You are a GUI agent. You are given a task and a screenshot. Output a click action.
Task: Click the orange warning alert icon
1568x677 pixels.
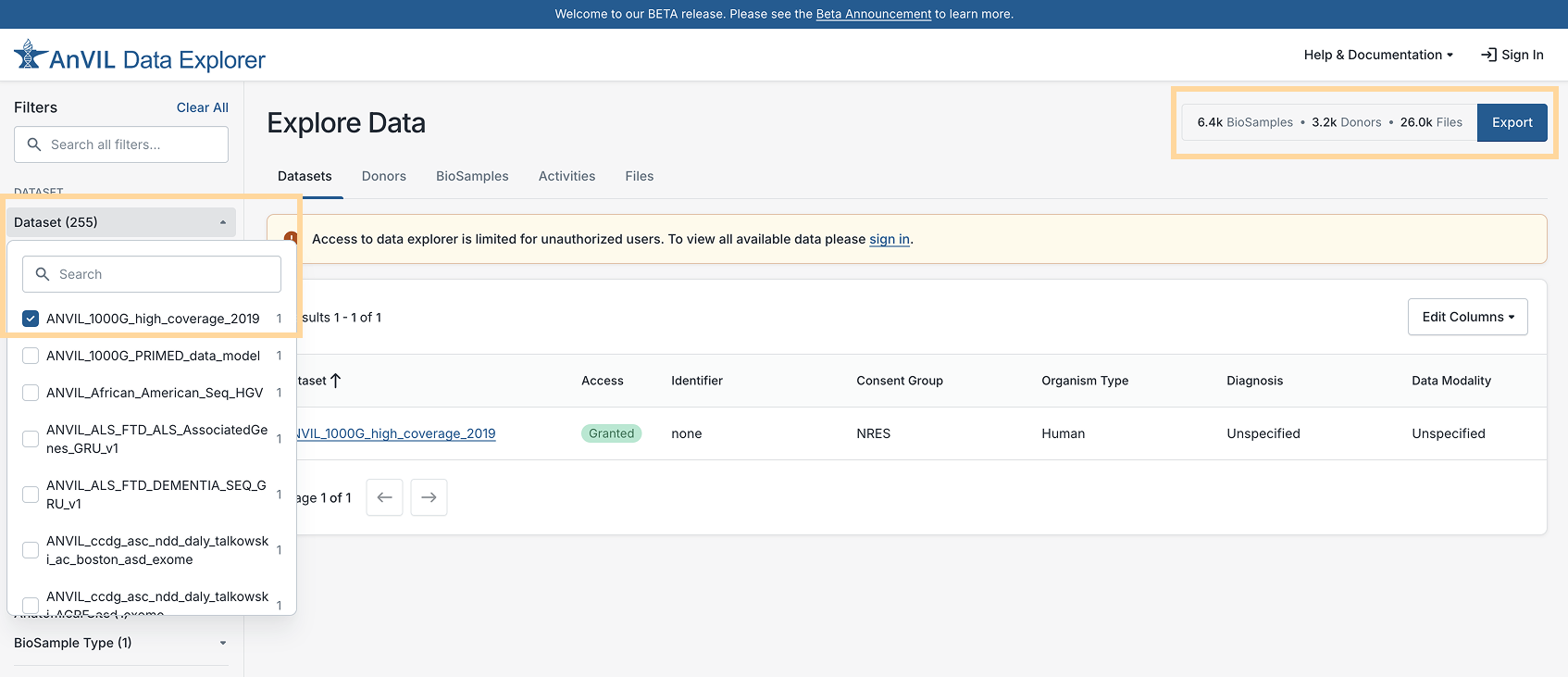coord(291,238)
